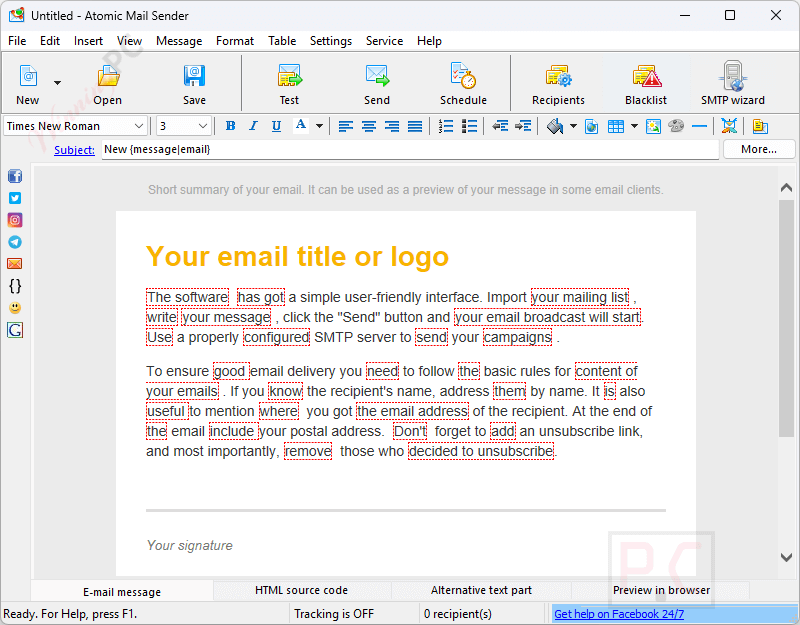This screenshot has width=800, height=625.
Task: Click the editor scrollbar down arrow
Action: point(786,557)
